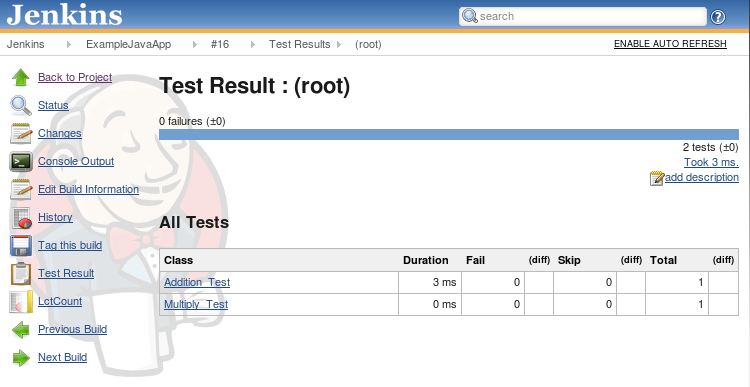The height and width of the screenshot is (387, 750).
Task: Click the 2 tests (±0) text
Action: click(x=711, y=147)
